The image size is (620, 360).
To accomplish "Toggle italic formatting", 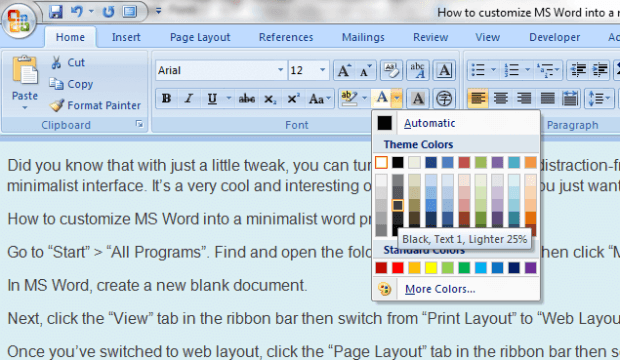I will 189,99.
